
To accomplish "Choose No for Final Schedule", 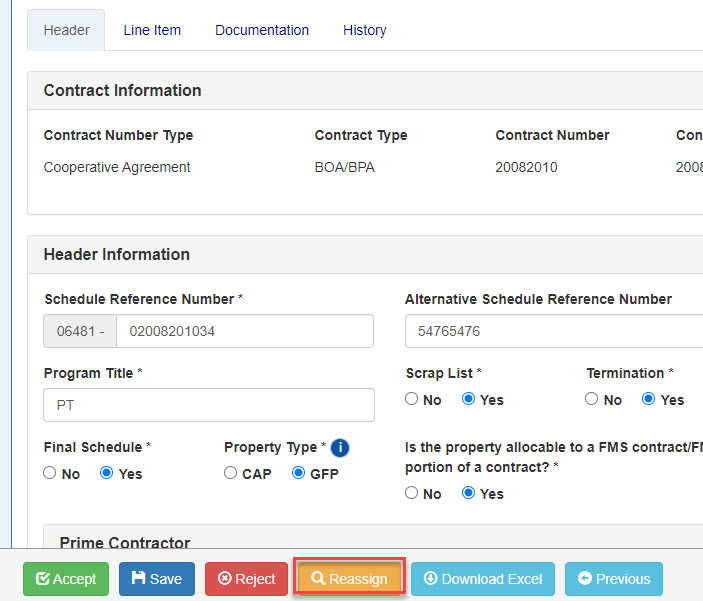I will click(x=50, y=474).
